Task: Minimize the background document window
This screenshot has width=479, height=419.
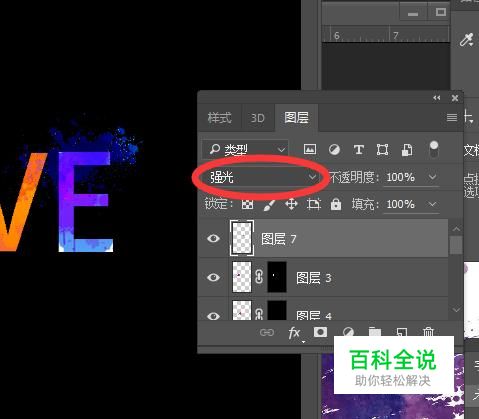Action: coord(413,14)
